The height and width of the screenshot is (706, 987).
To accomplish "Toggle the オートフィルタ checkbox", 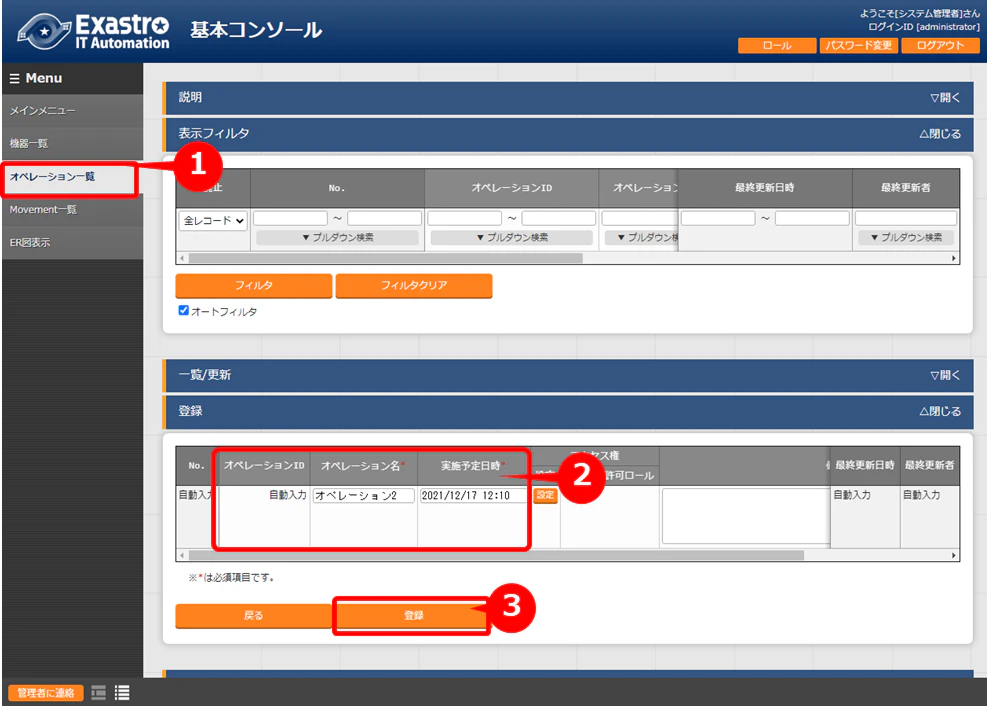I will point(184,310).
